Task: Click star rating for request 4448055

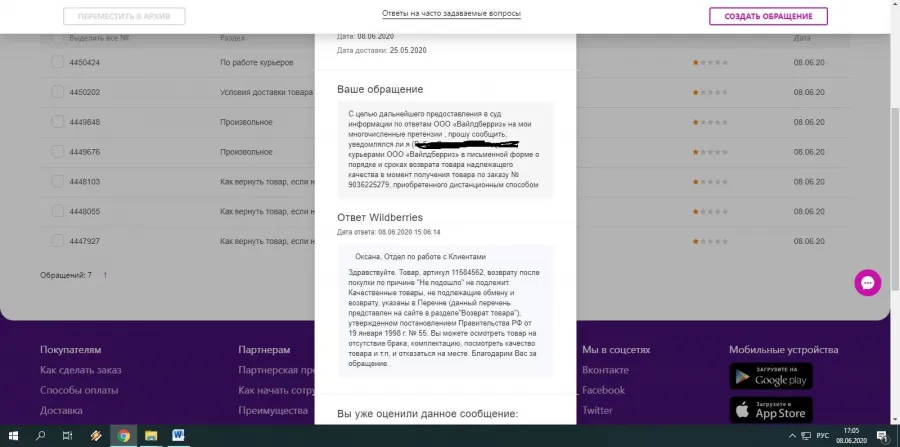Action: (x=710, y=212)
